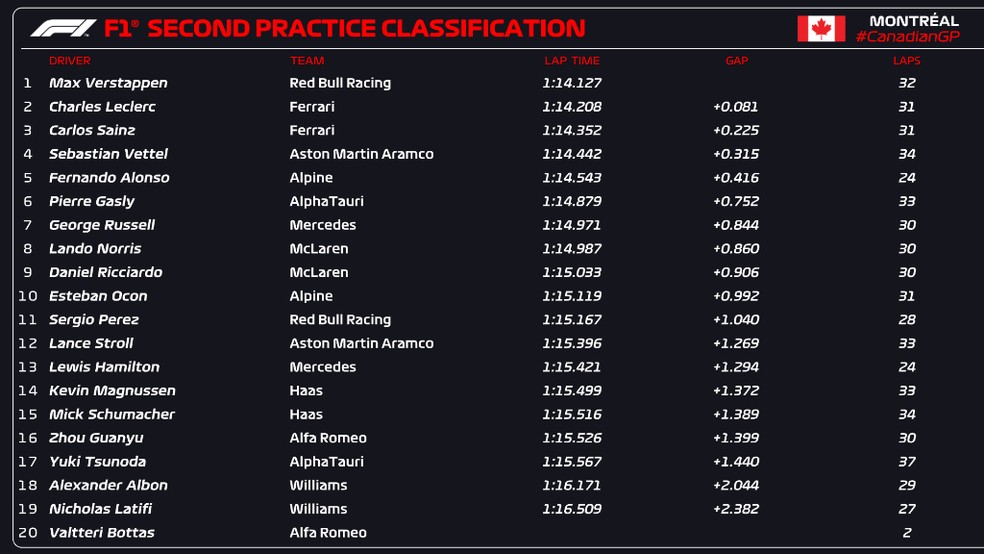Click Yuki Tsunoda's lap count 37
Screen dimensions: 984x554
[x=907, y=462]
